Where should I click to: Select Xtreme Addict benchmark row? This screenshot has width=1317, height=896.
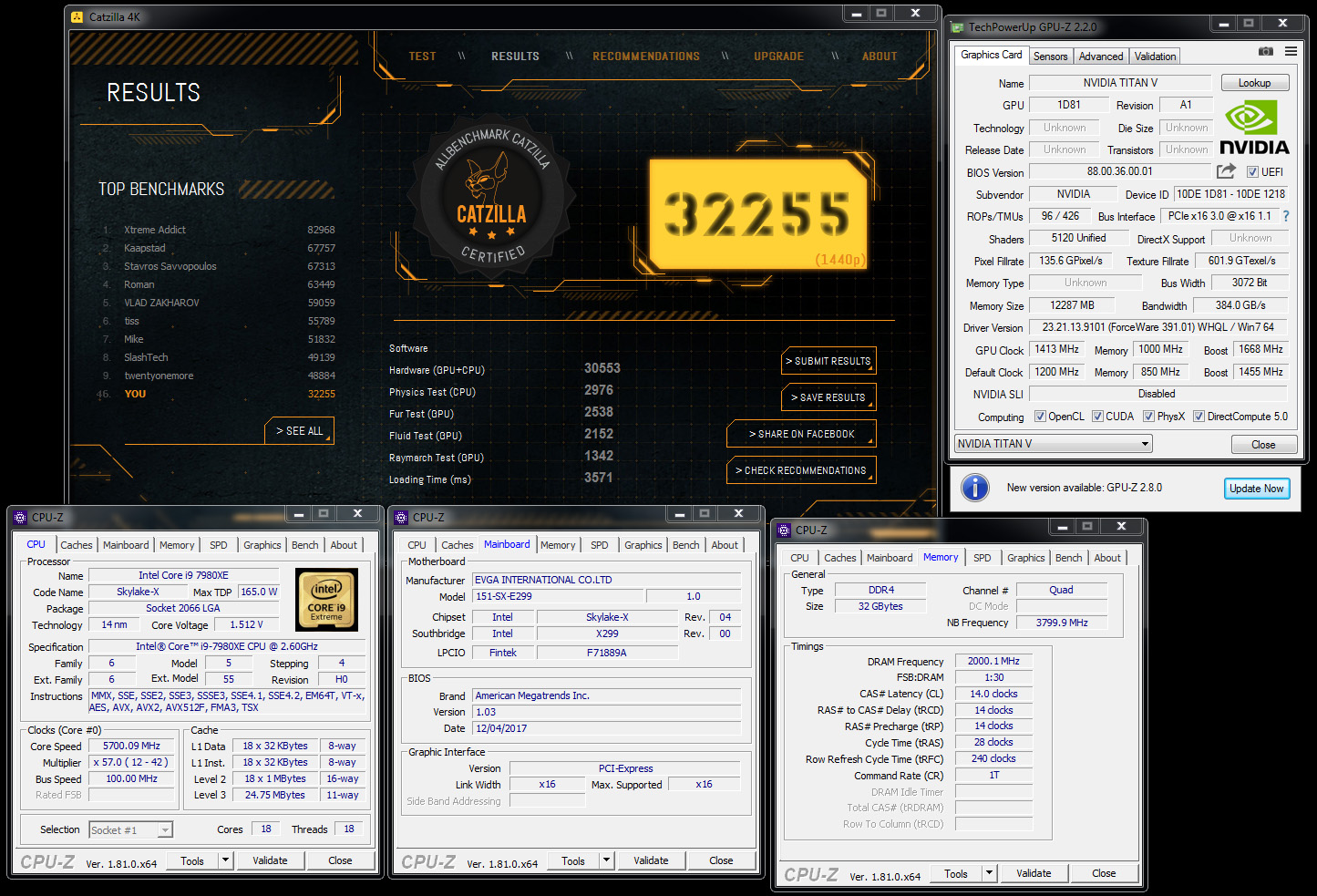(218, 230)
